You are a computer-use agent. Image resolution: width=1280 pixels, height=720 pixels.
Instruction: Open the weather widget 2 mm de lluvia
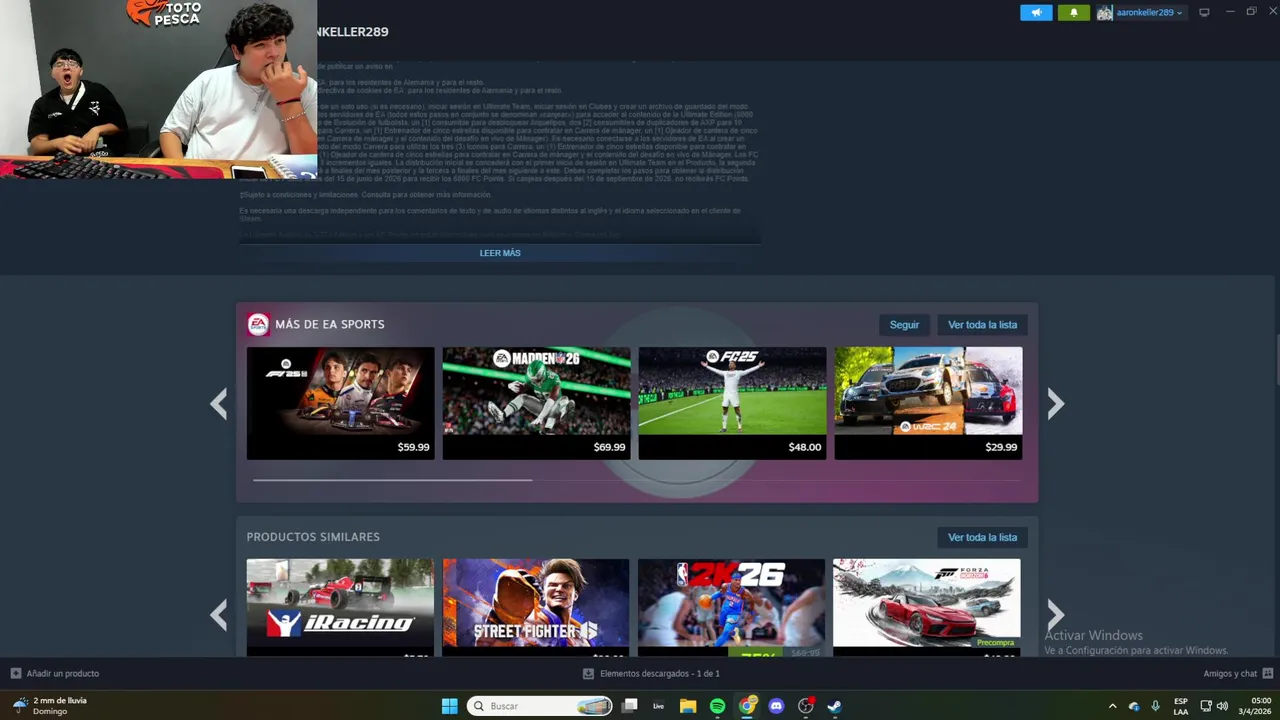pyautogui.click(x=50, y=706)
